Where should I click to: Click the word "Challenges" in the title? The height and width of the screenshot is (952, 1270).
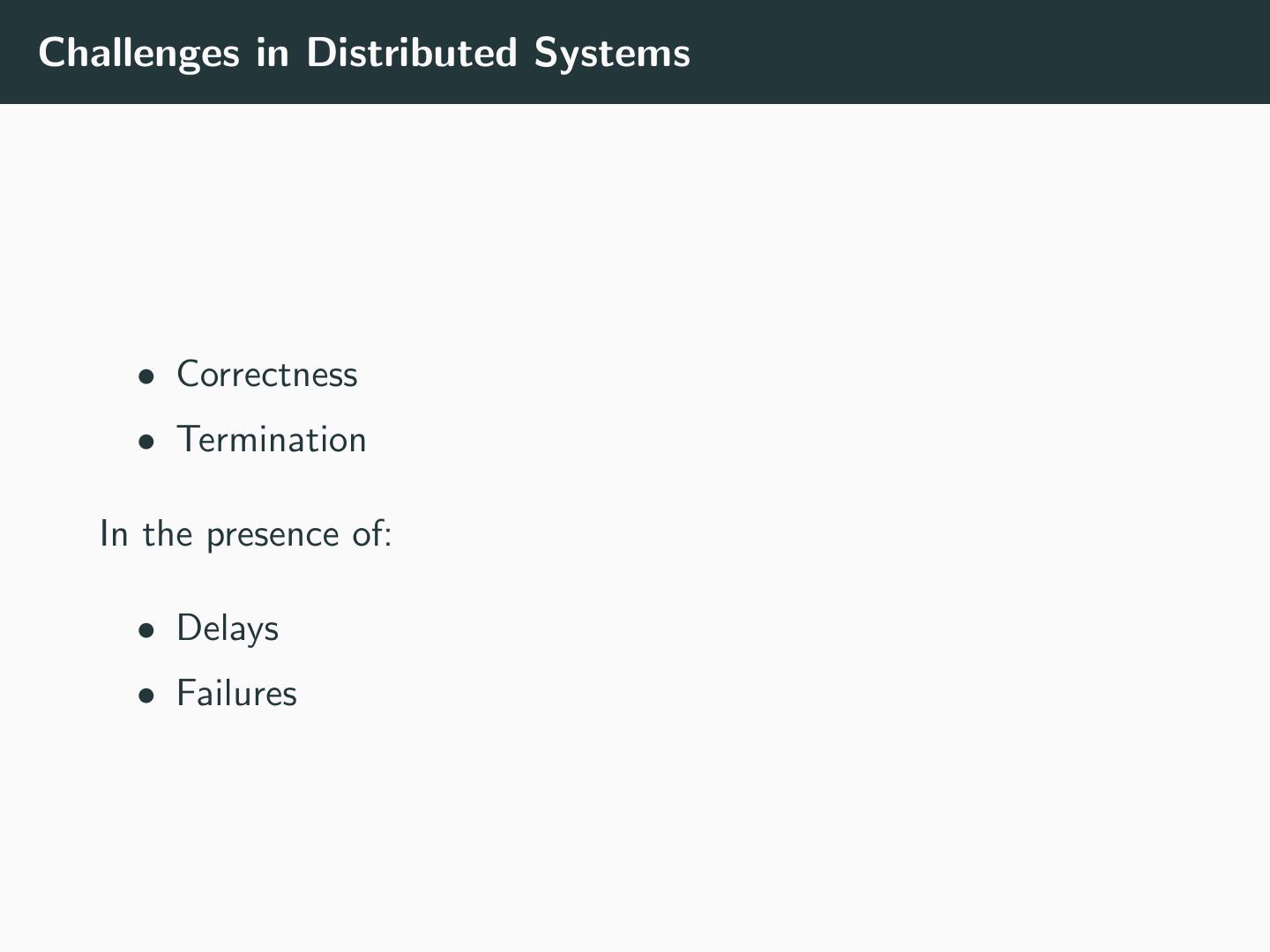click(138, 53)
